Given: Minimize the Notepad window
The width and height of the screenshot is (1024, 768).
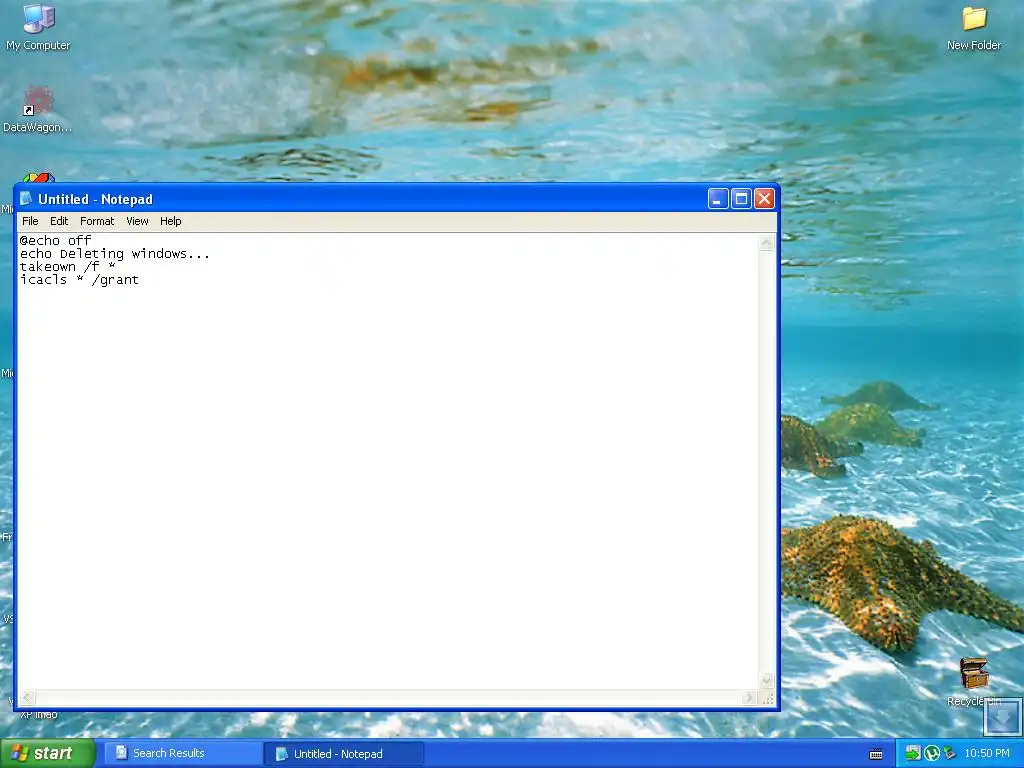Looking at the screenshot, I should [718, 199].
